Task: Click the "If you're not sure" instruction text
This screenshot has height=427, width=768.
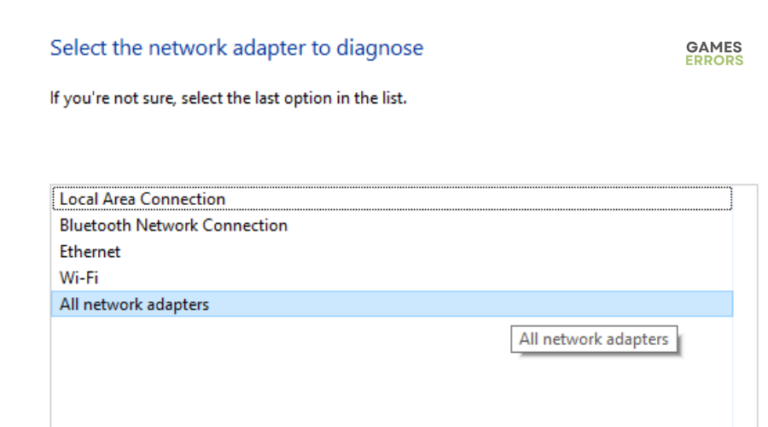Action: (228, 99)
